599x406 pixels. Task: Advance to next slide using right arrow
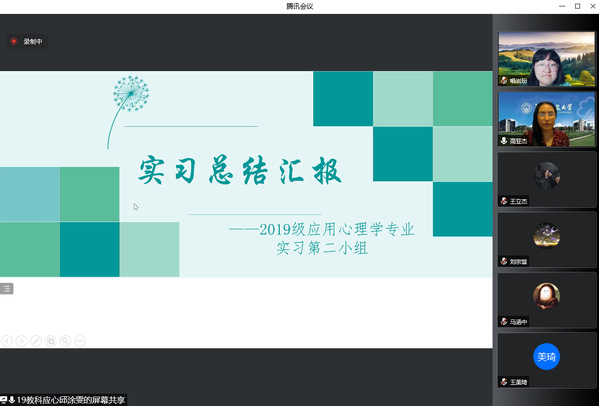coord(21,340)
